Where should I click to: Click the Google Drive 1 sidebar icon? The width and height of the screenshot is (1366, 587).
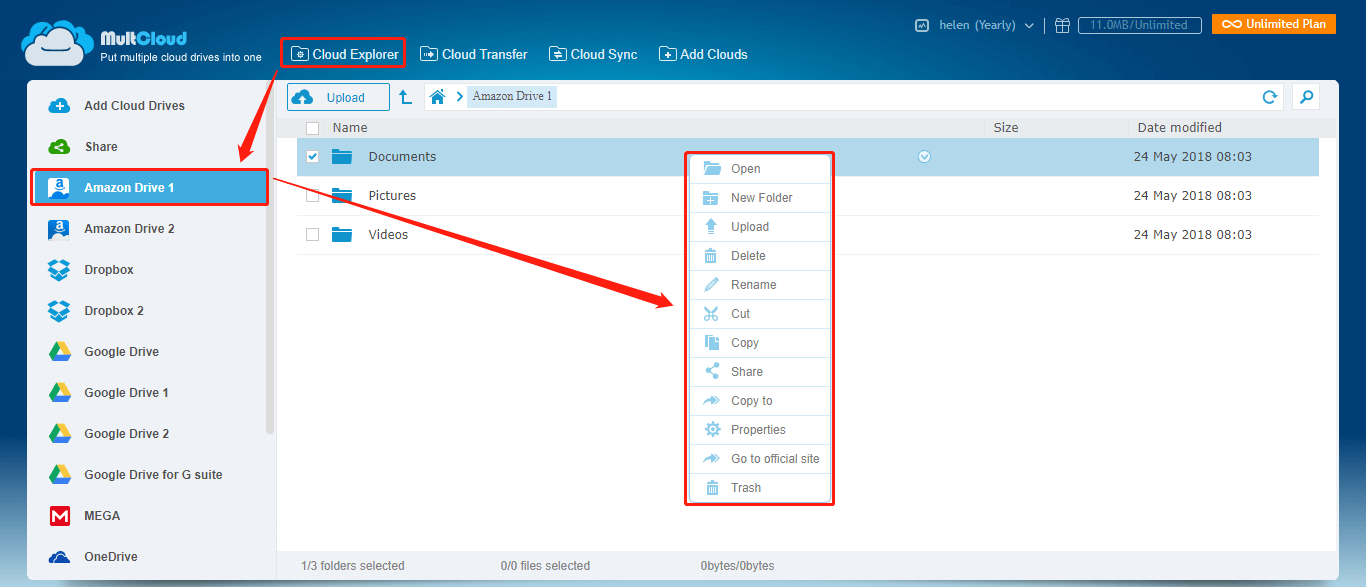[59, 393]
